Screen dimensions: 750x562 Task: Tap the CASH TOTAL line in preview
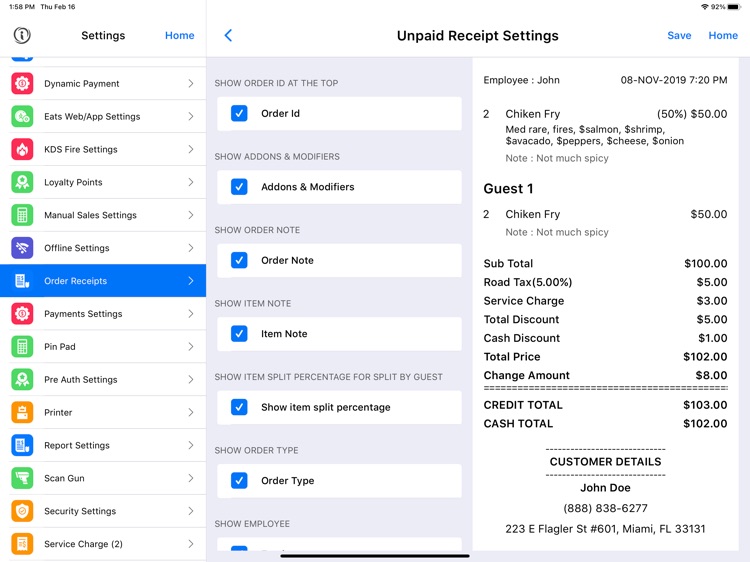click(605, 423)
